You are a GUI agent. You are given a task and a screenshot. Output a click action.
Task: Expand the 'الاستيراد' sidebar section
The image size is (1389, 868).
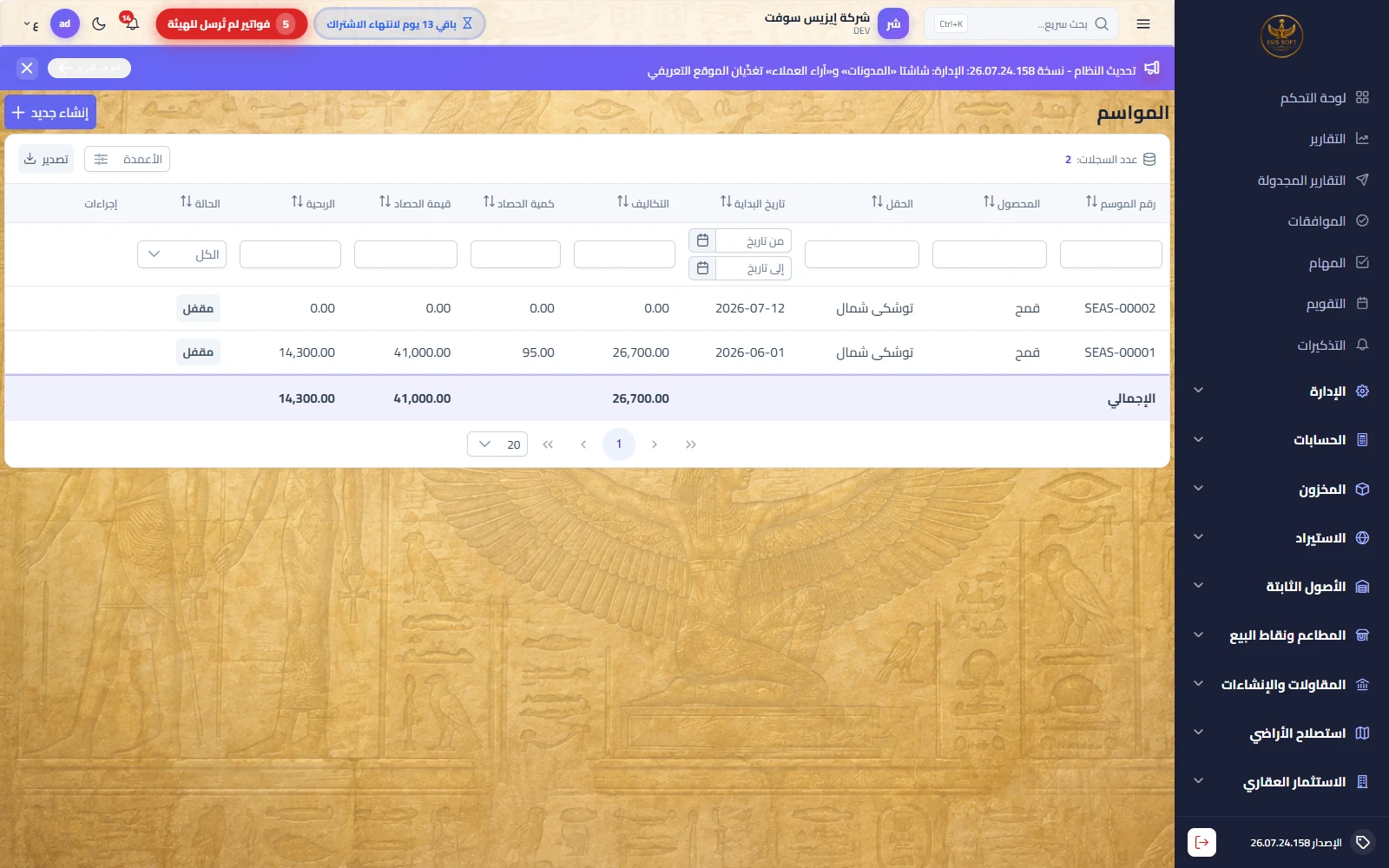coord(1282,537)
